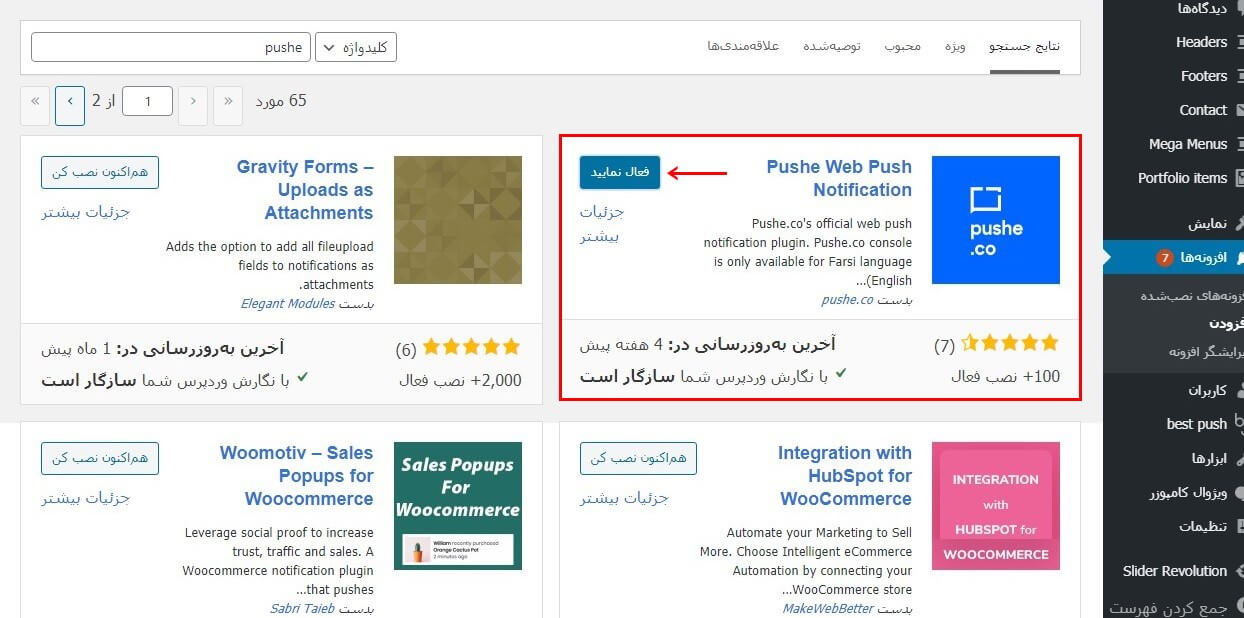Click the 65 مورد results count text
This screenshot has width=1244, height=618.
(281, 101)
